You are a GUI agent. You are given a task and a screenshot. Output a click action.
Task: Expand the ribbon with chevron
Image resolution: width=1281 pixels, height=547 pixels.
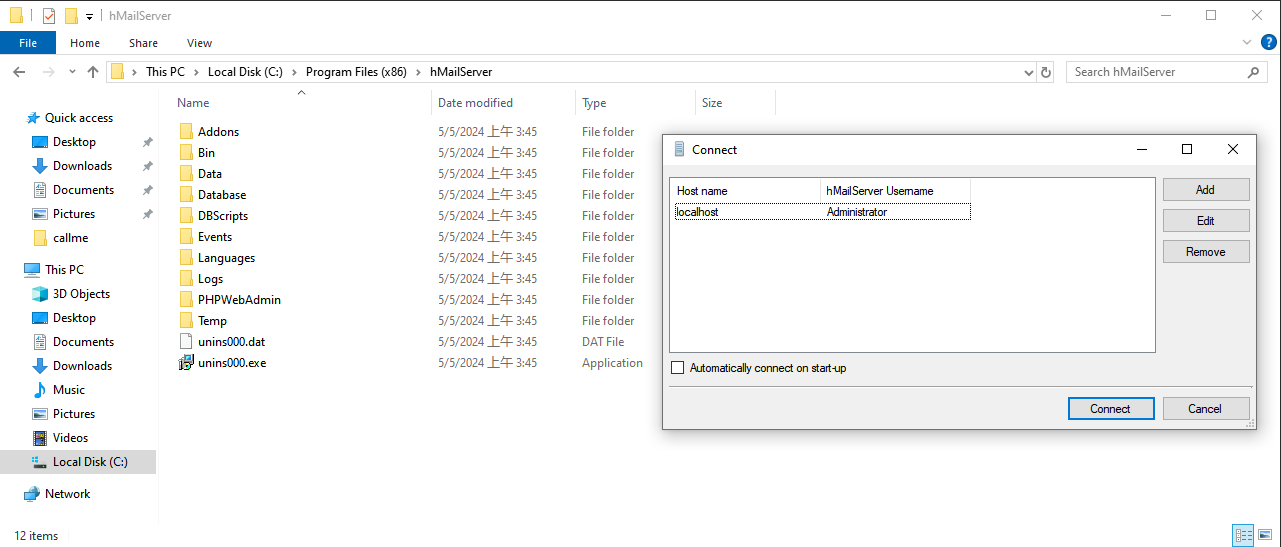click(1246, 42)
